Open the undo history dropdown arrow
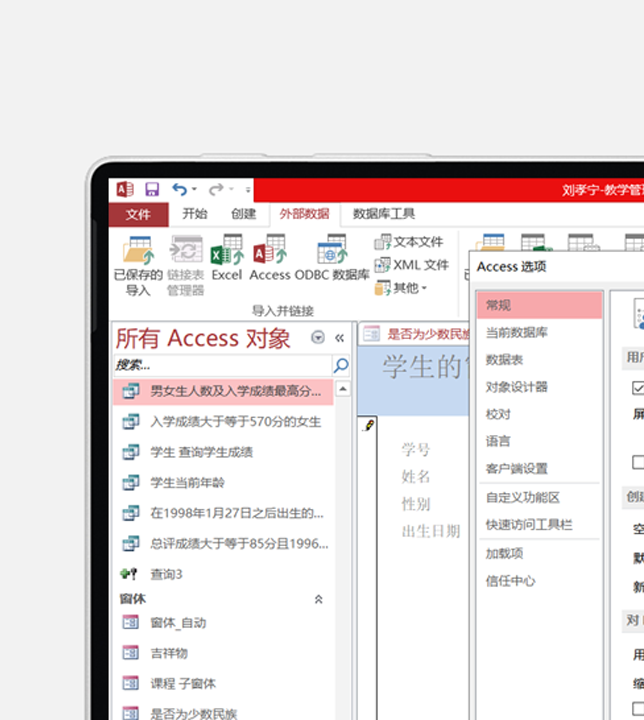 click(x=194, y=189)
